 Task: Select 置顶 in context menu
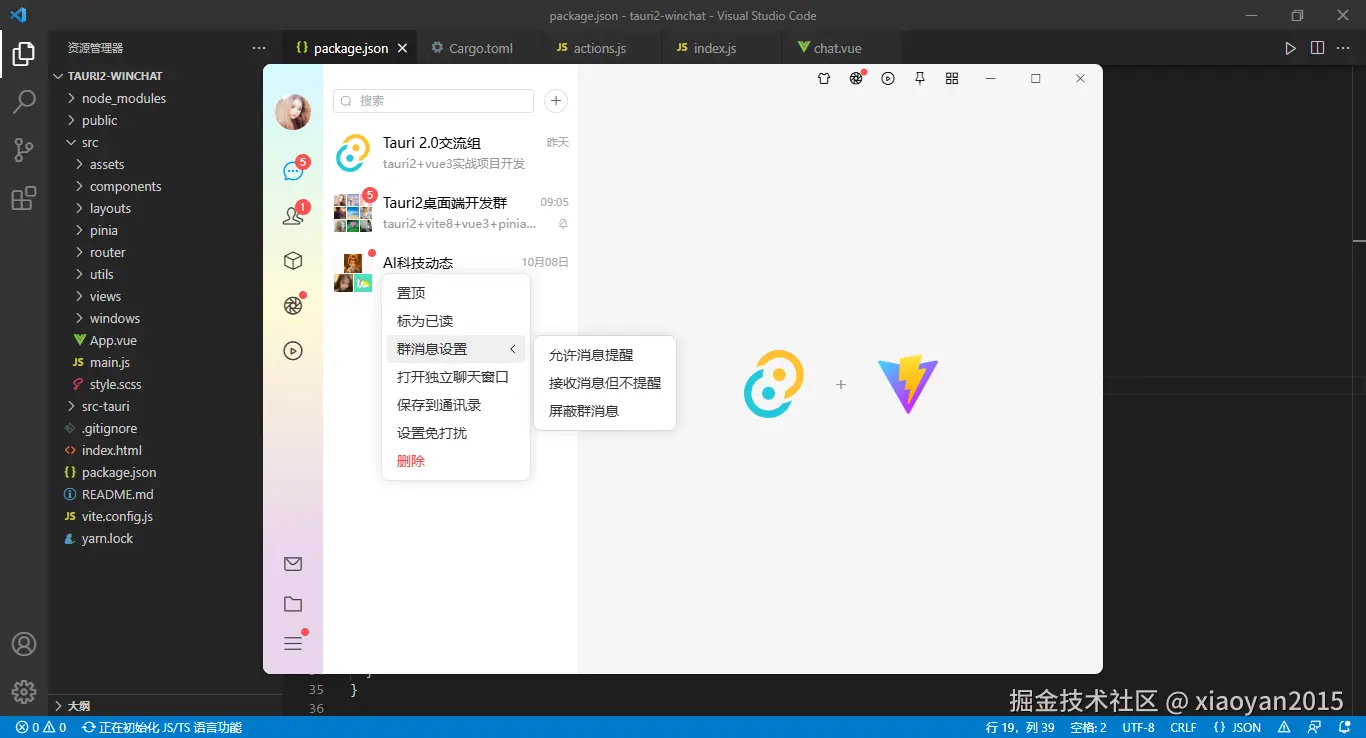click(x=455, y=293)
